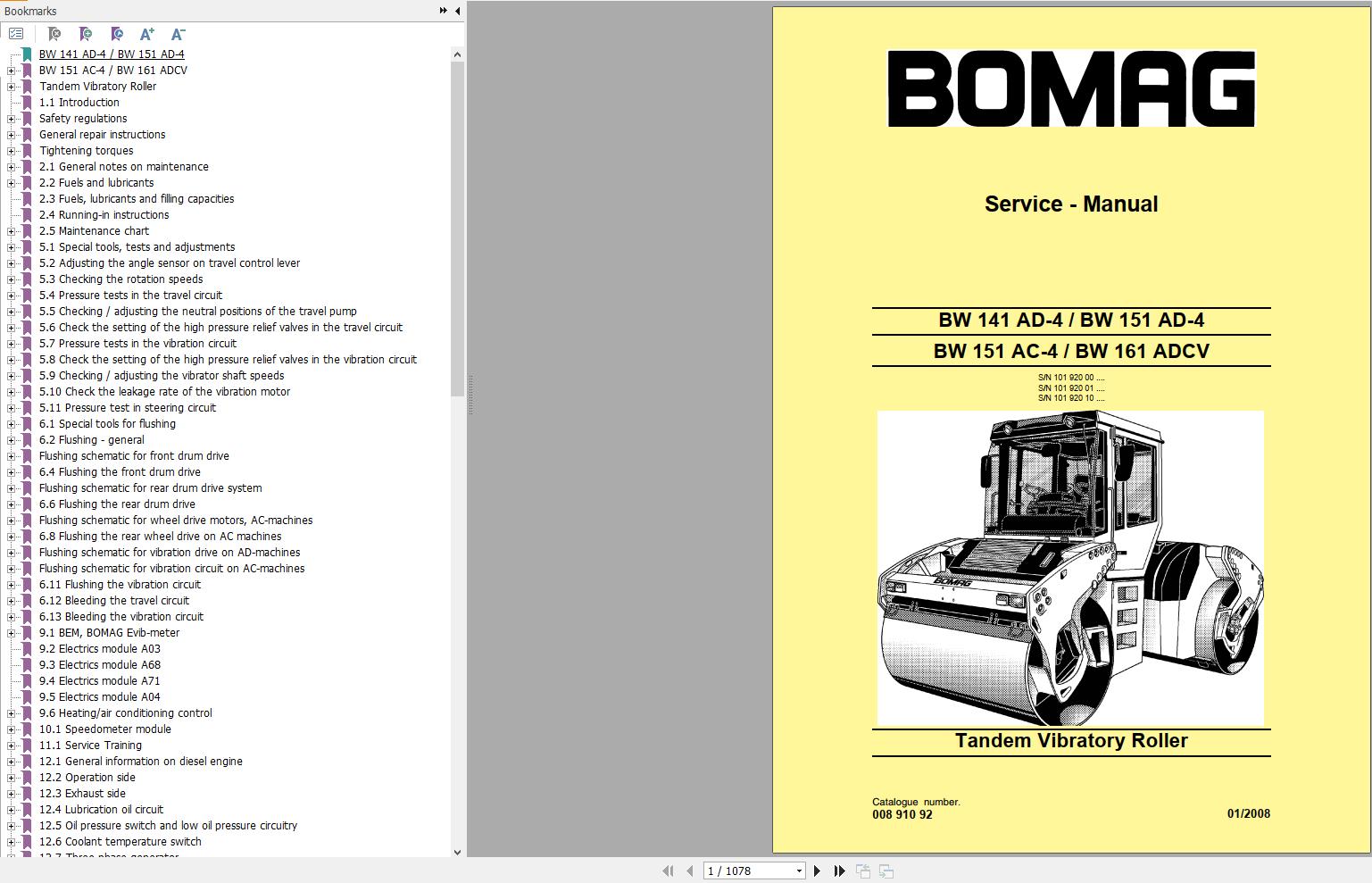Viewport: 1372px width, 883px height.
Task: Open 6.4 Flushing the front drum drive
Action: 120,472
